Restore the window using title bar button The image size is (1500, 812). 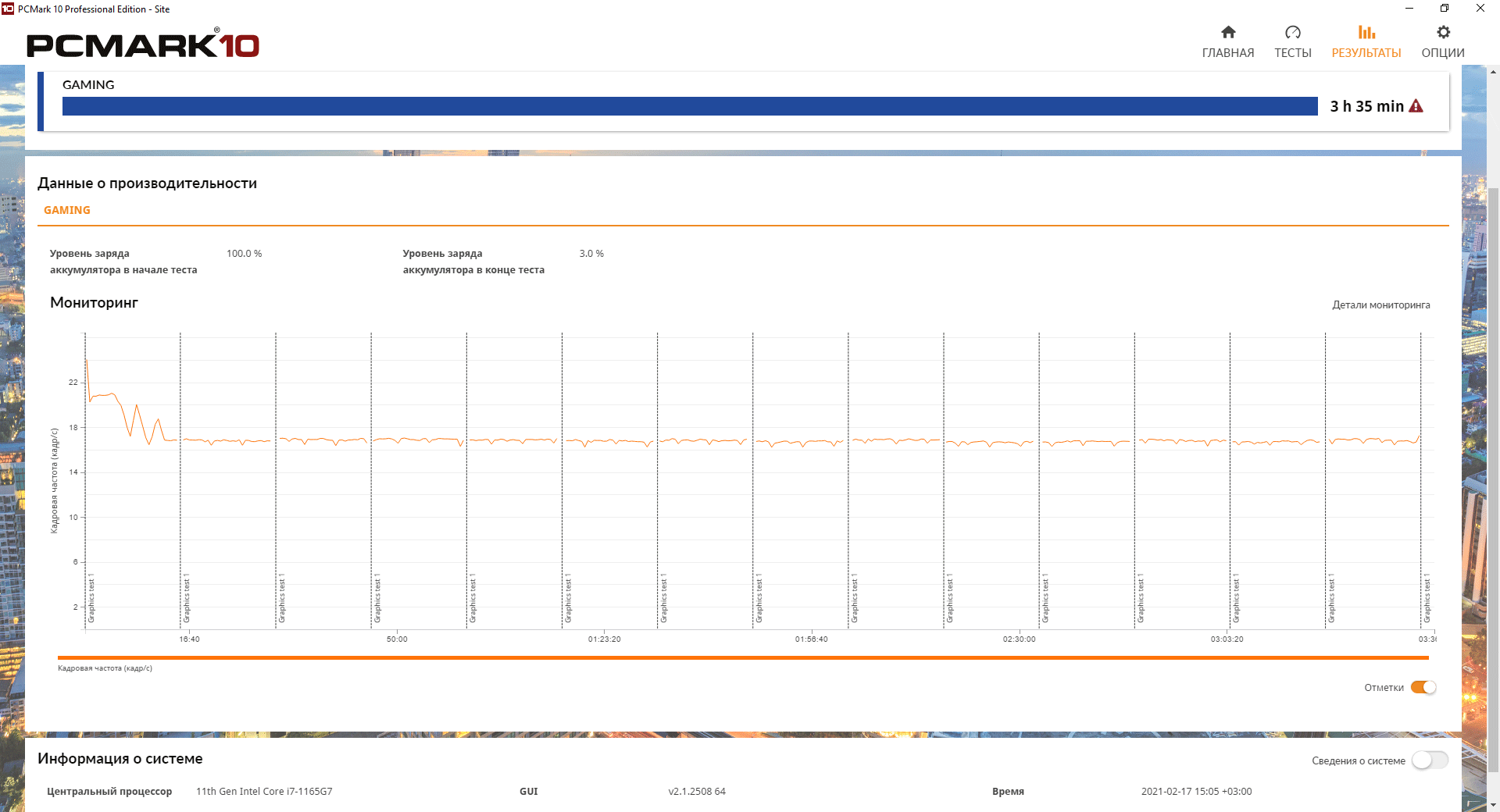1445,9
